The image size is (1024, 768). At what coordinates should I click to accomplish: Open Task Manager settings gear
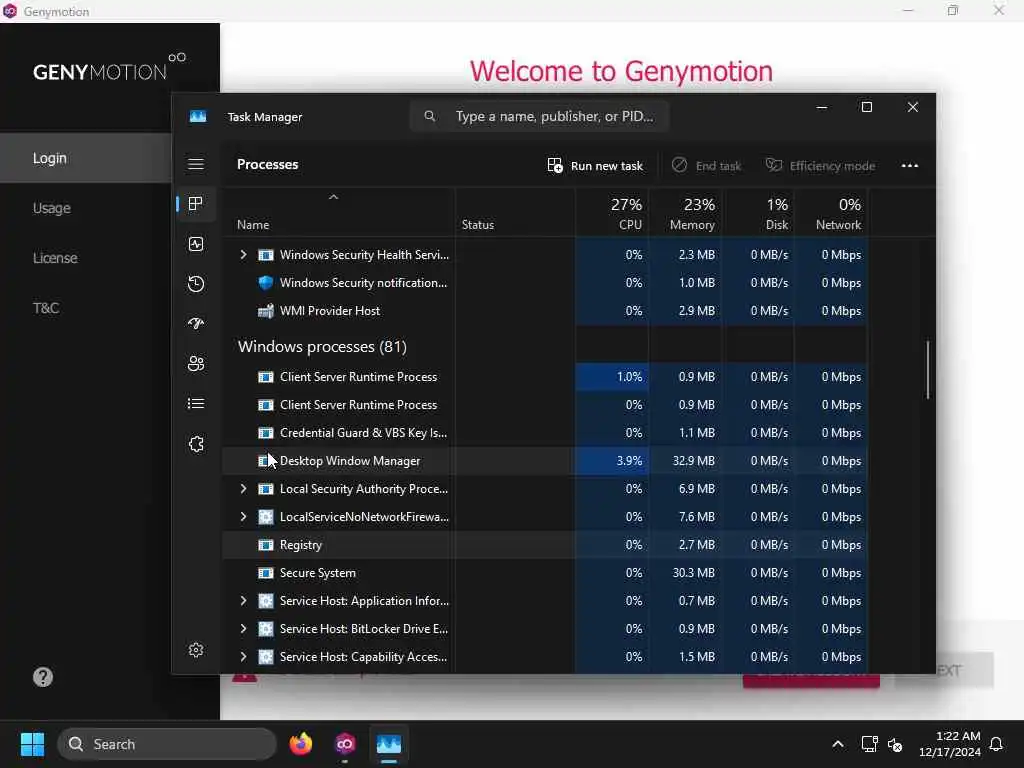tap(196, 650)
